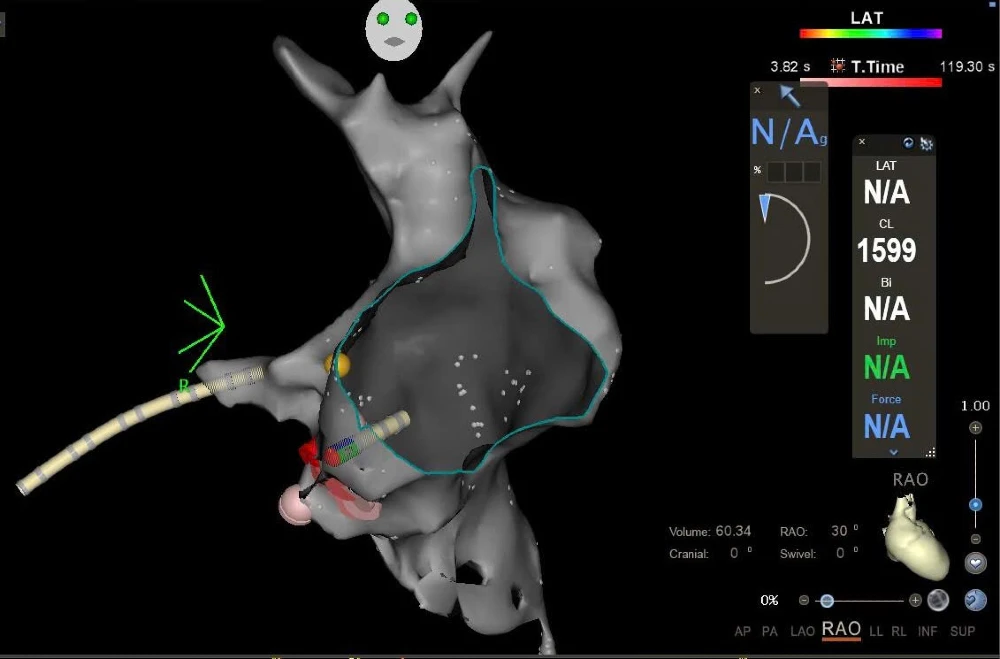1000x659 pixels.
Task: Expand the chevron below the Force value
Action: [893, 452]
